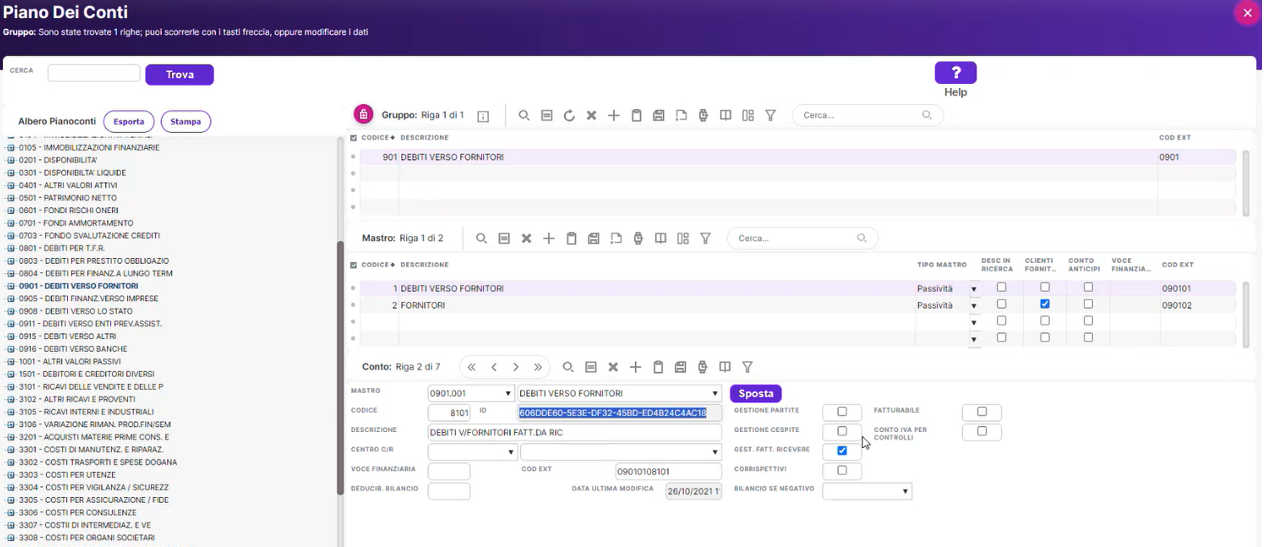Click the form view icon in Mastro toolbar
The height and width of the screenshot is (547, 1264).
coord(504,239)
